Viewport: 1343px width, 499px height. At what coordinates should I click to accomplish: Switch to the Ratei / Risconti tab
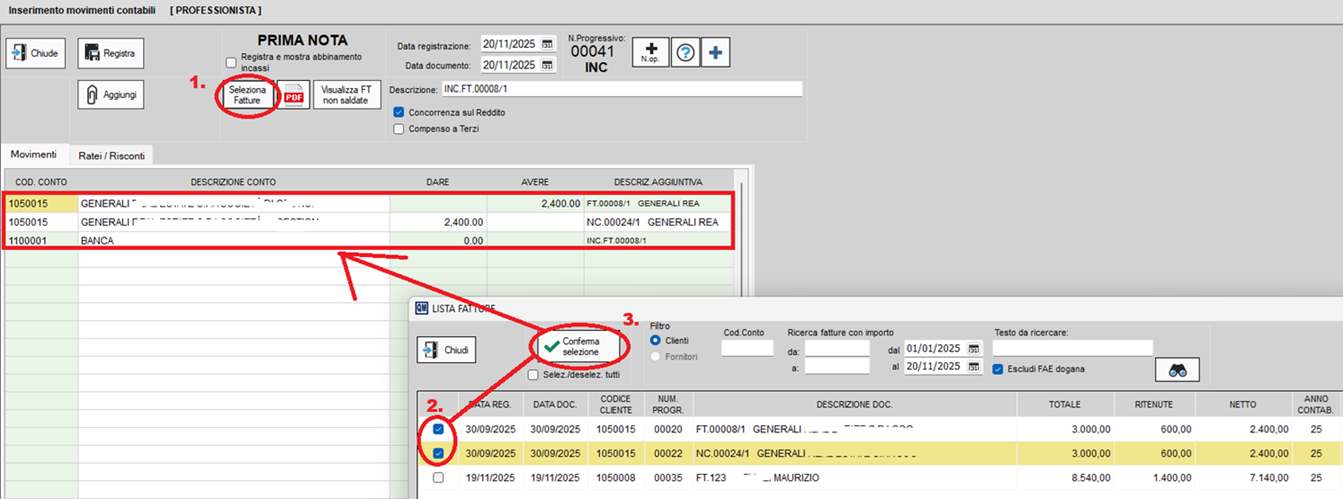[x=111, y=155]
